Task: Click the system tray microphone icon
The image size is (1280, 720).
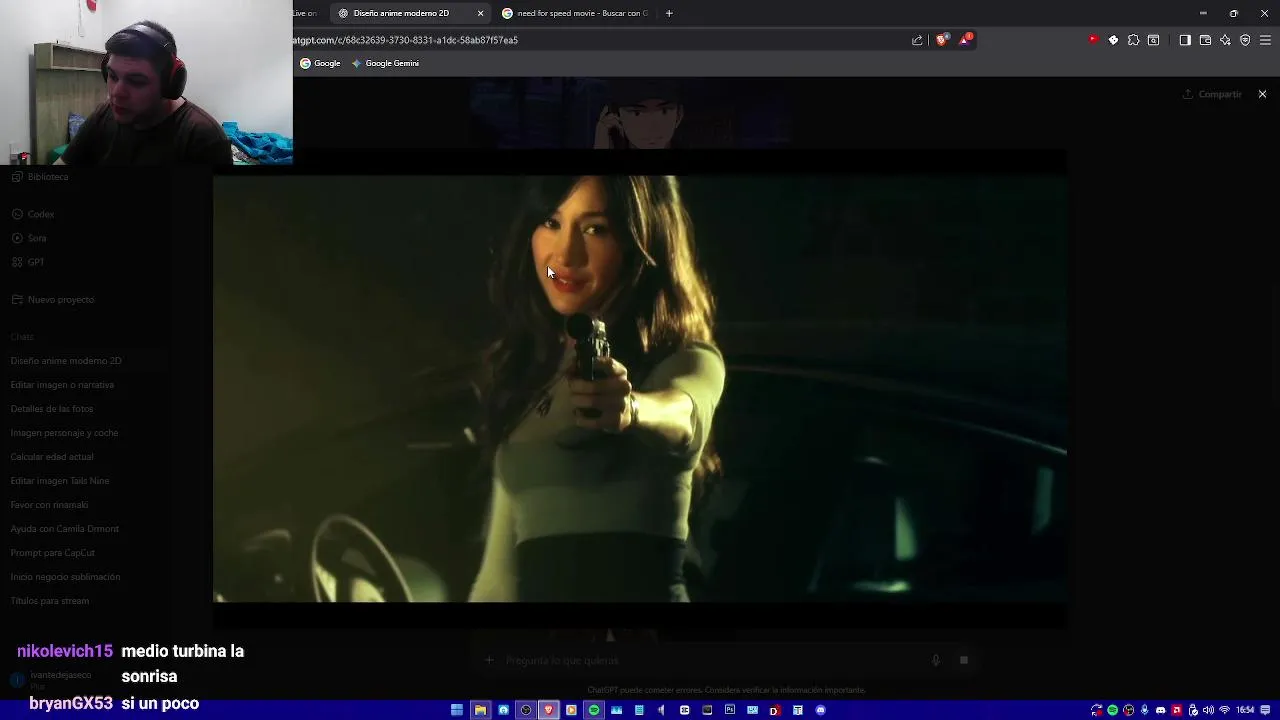Action: 1145,710
